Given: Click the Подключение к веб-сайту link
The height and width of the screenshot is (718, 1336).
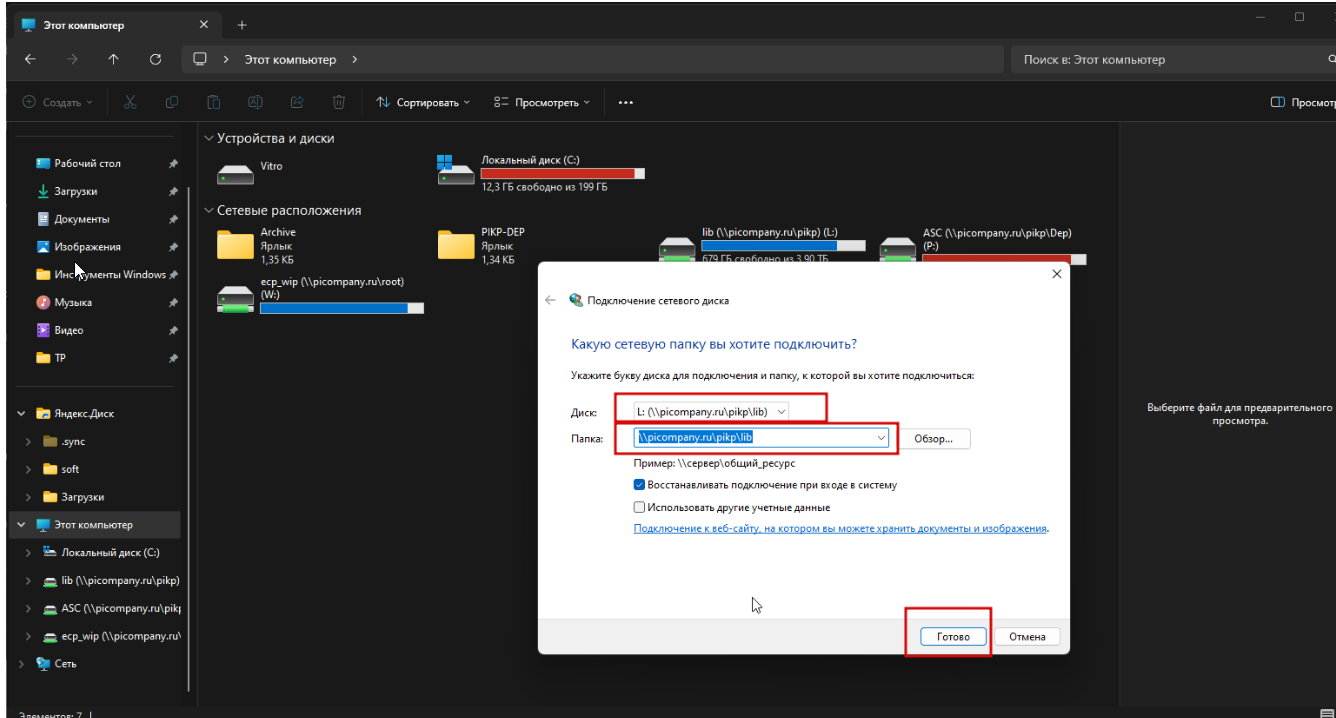Looking at the screenshot, I should (x=840, y=529).
